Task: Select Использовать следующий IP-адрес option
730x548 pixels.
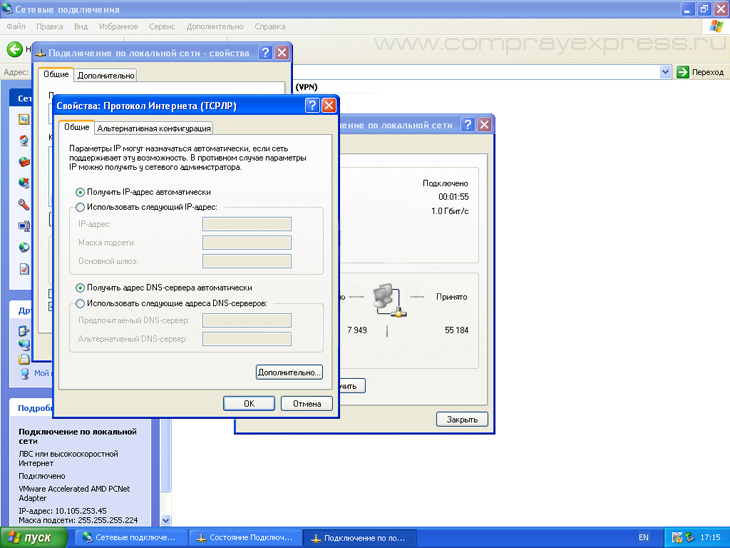Action: (80, 207)
